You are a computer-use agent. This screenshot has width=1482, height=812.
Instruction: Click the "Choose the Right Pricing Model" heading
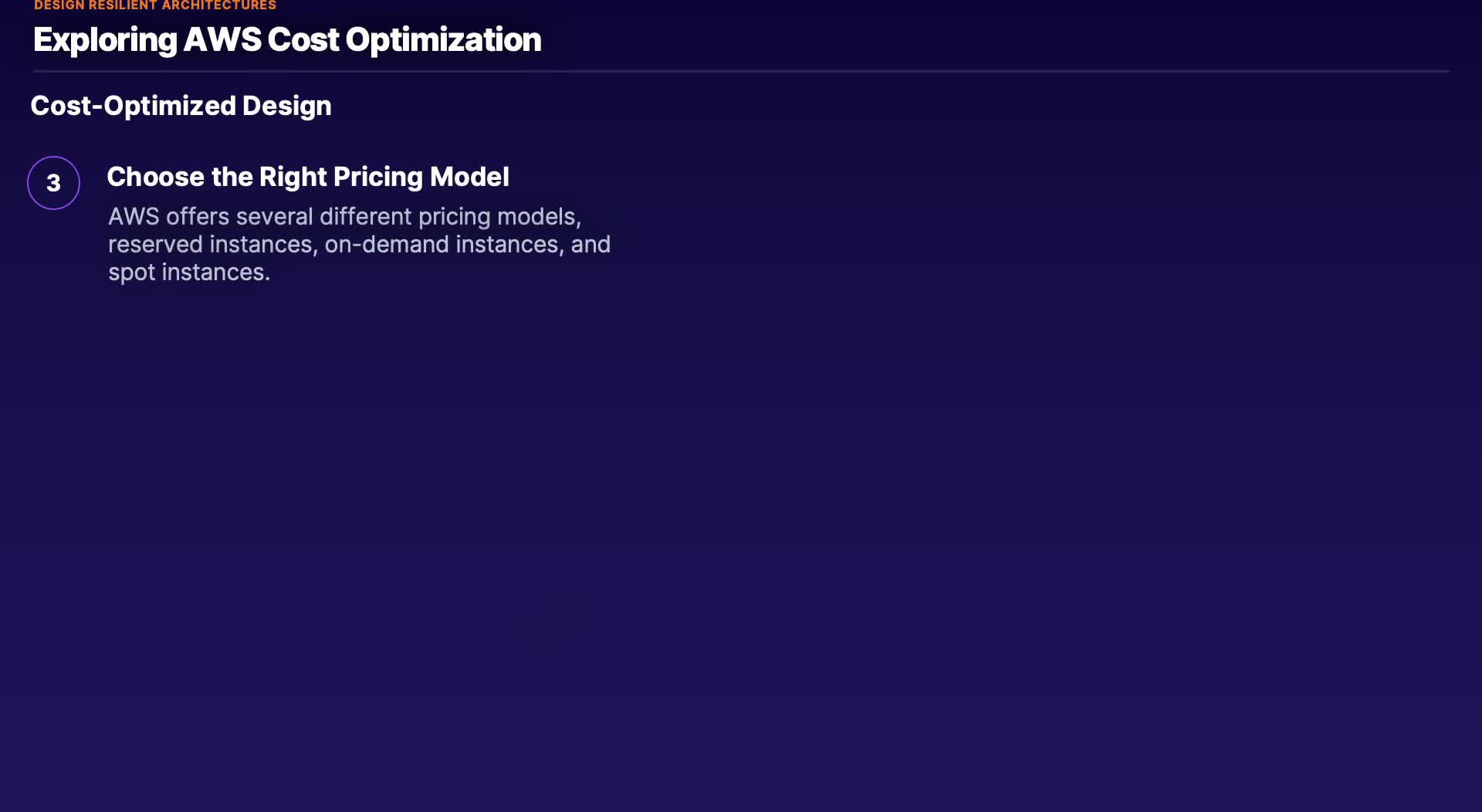tap(307, 177)
